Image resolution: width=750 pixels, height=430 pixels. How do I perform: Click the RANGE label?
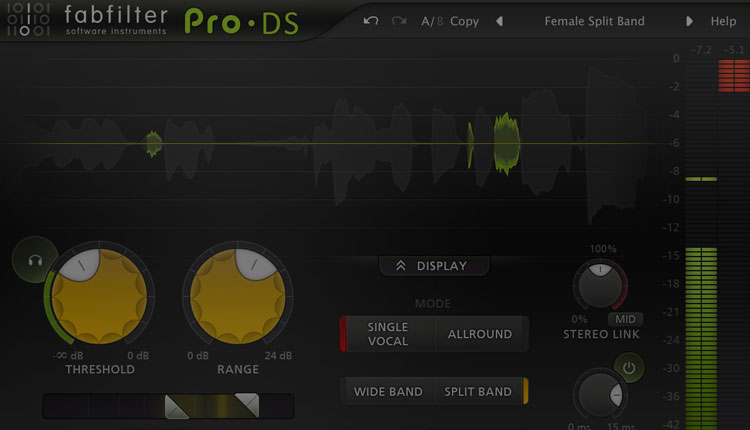click(x=238, y=369)
